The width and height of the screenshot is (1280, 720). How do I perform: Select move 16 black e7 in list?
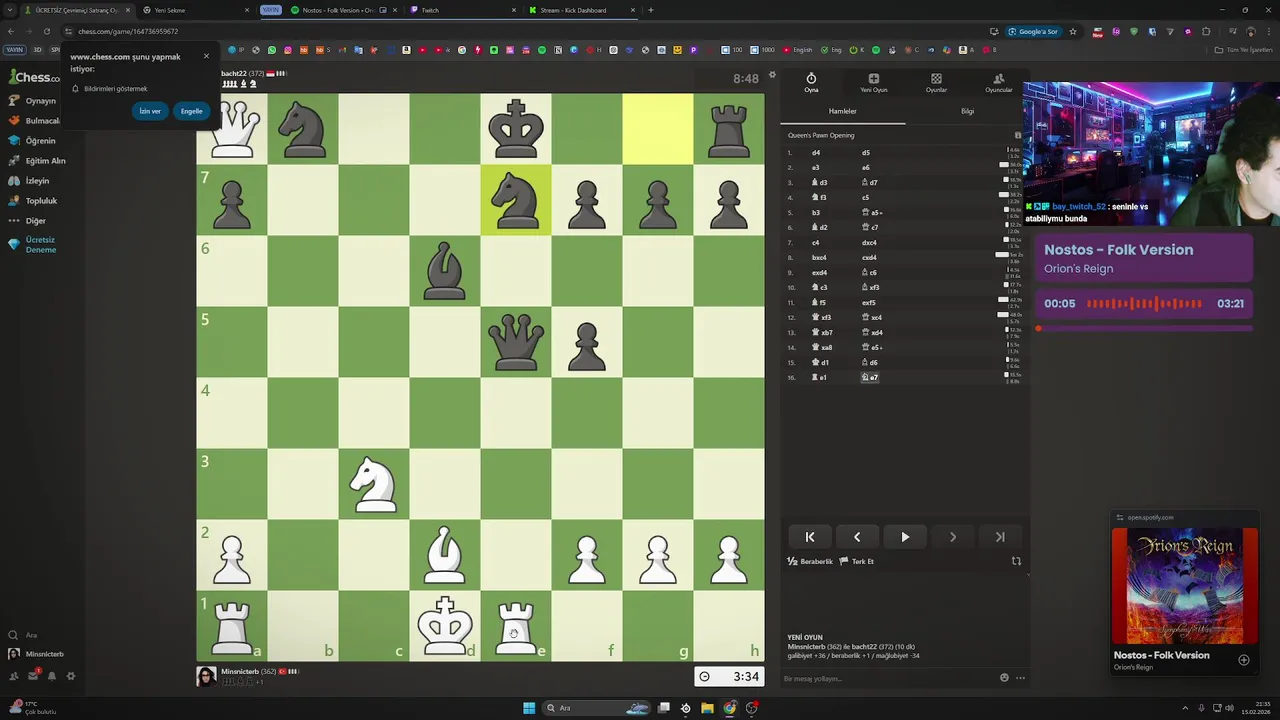870,377
